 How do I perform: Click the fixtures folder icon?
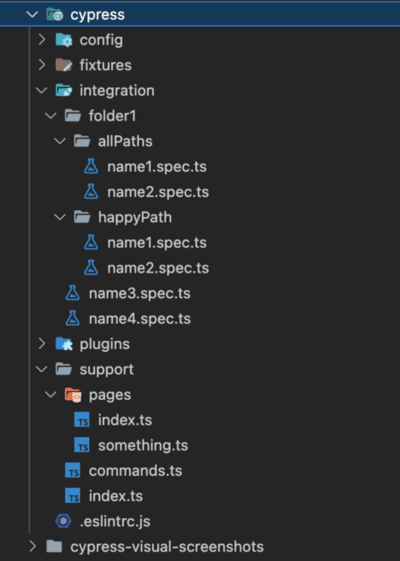point(64,65)
